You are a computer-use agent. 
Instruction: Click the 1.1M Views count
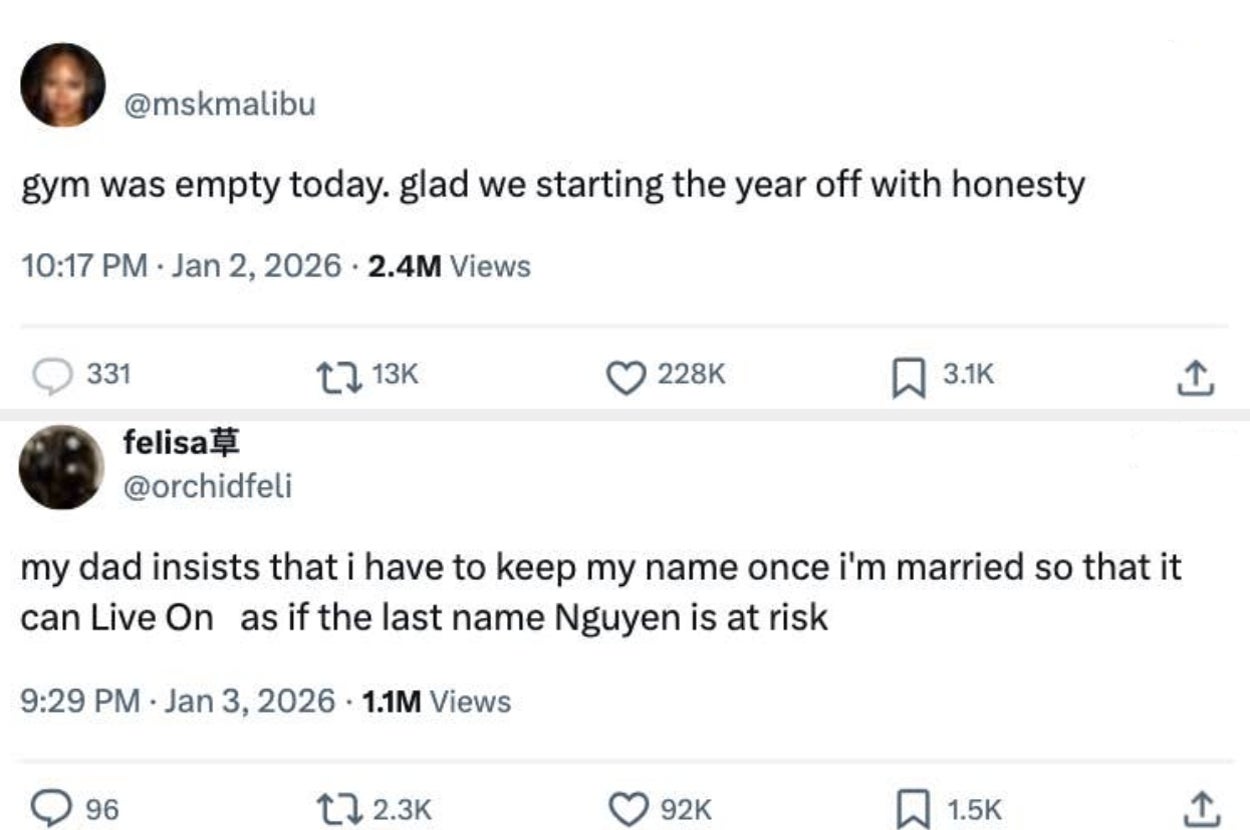(x=435, y=700)
